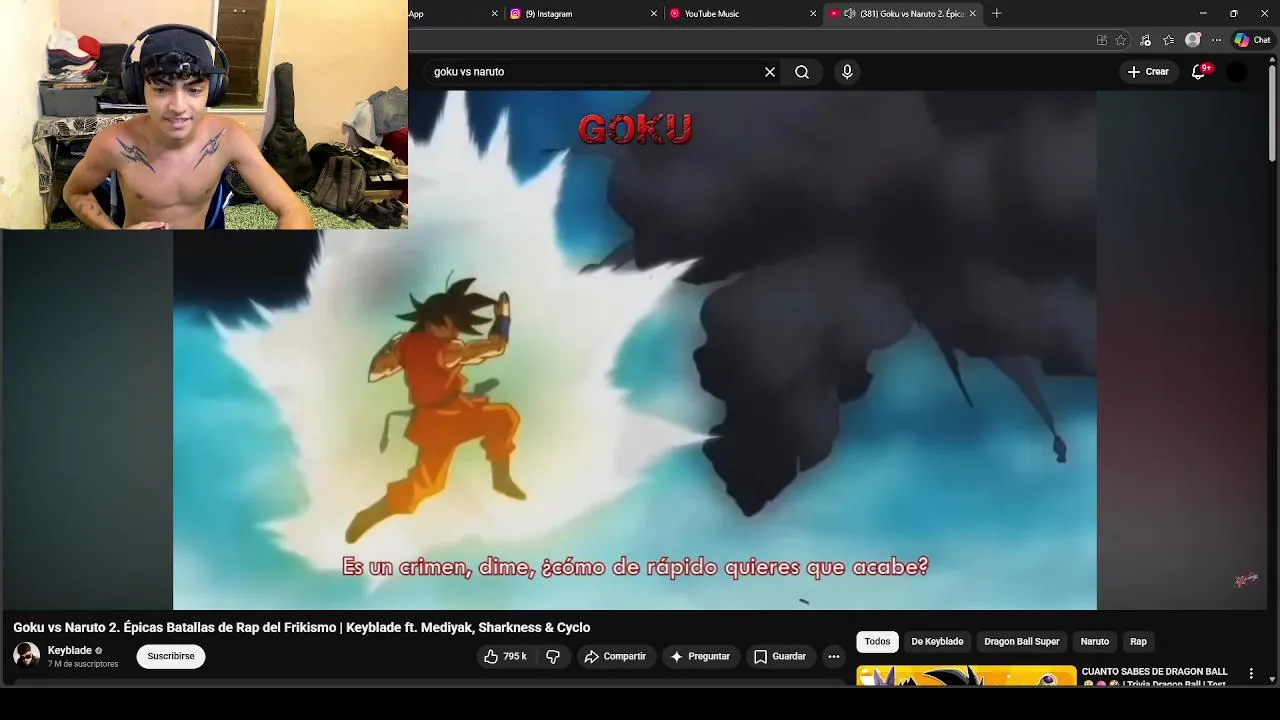Close the Goku vs Naruto tab
The width and height of the screenshot is (1280, 720).
(972, 14)
